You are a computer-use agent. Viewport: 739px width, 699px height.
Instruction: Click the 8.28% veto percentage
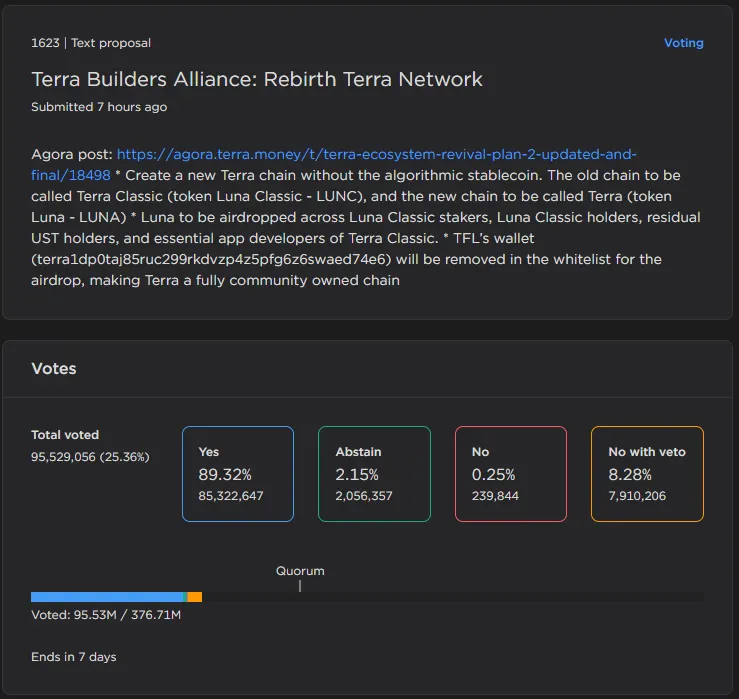click(630, 475)
